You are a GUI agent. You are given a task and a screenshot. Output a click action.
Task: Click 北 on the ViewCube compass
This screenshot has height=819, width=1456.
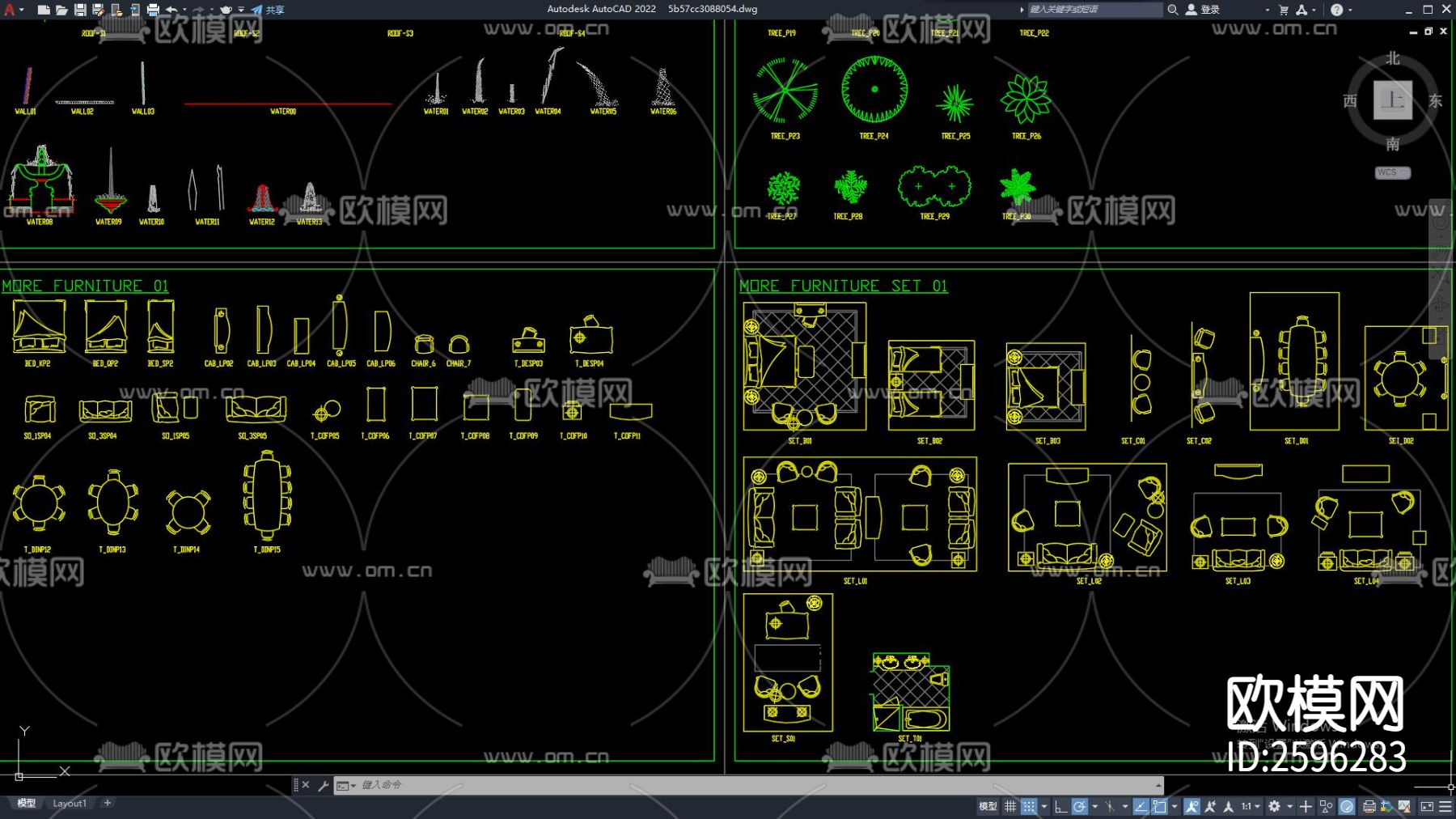coord(1392,58)
